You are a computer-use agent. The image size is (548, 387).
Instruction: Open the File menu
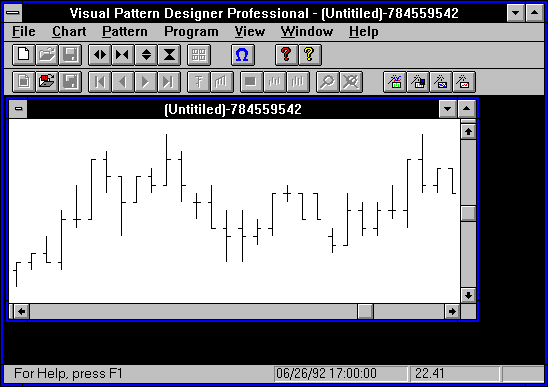[x=23, y=32]
